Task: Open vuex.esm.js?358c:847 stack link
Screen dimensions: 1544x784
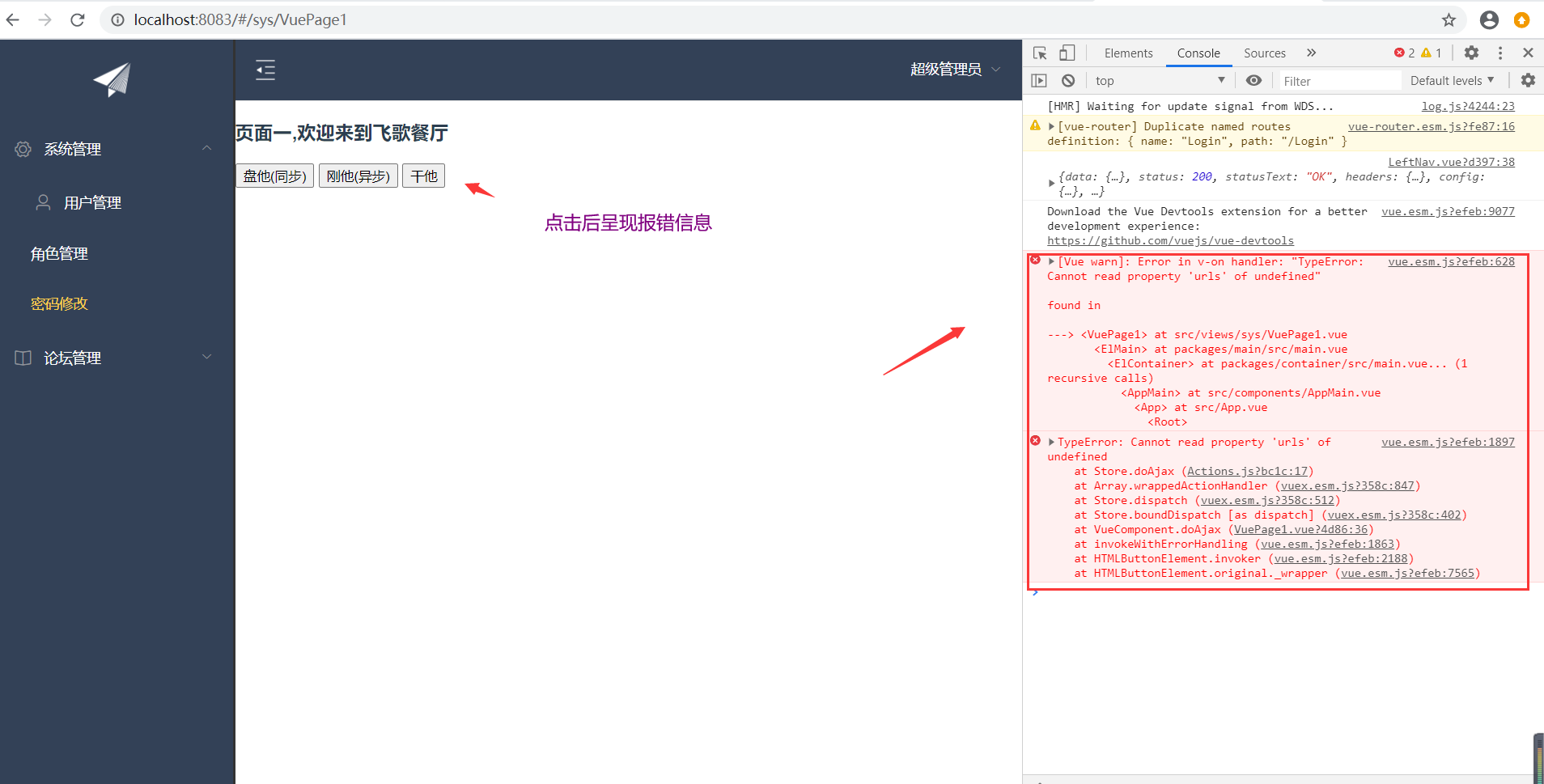Action: 1347,485
